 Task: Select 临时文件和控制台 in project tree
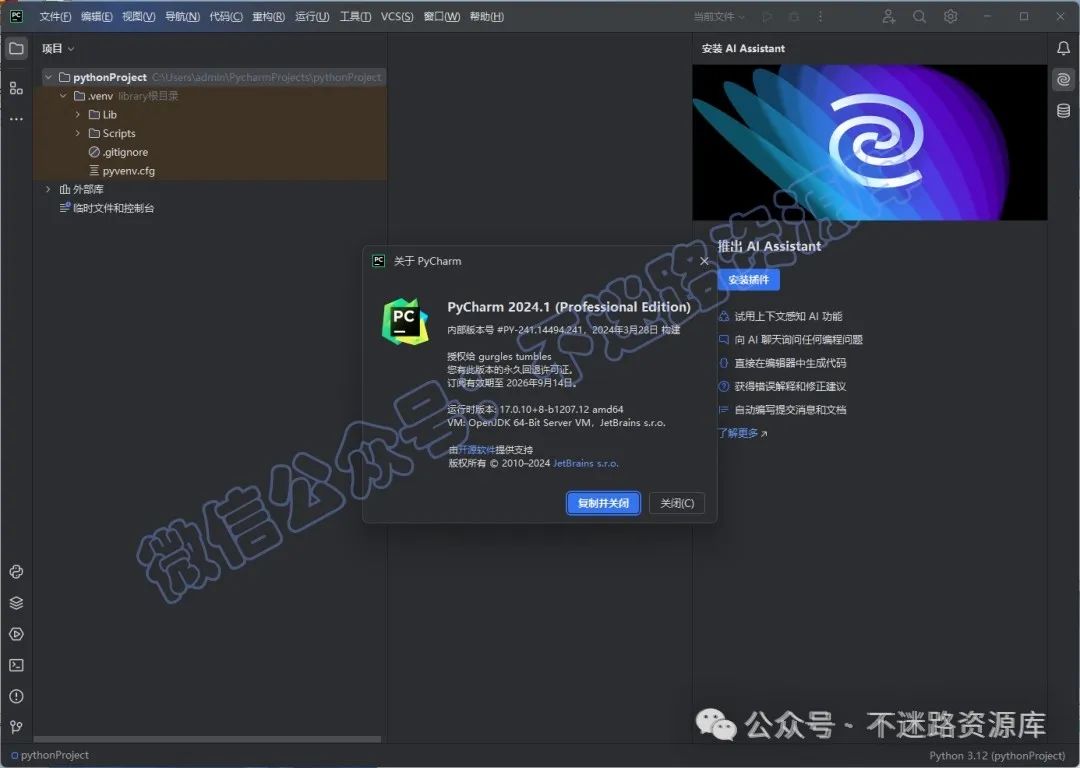coord(107,208)
